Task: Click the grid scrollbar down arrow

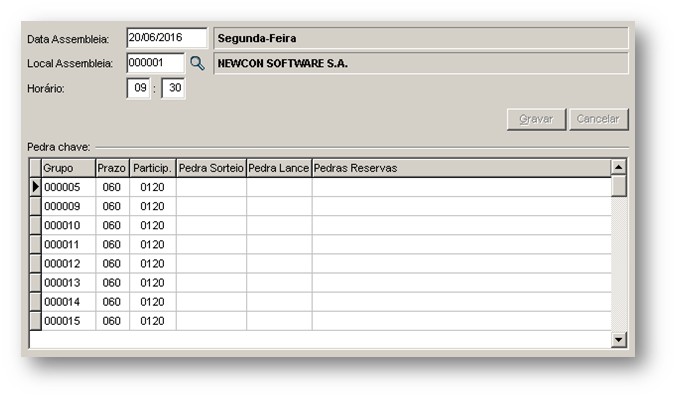Action: pyautogui.click(x=618, y=340)
